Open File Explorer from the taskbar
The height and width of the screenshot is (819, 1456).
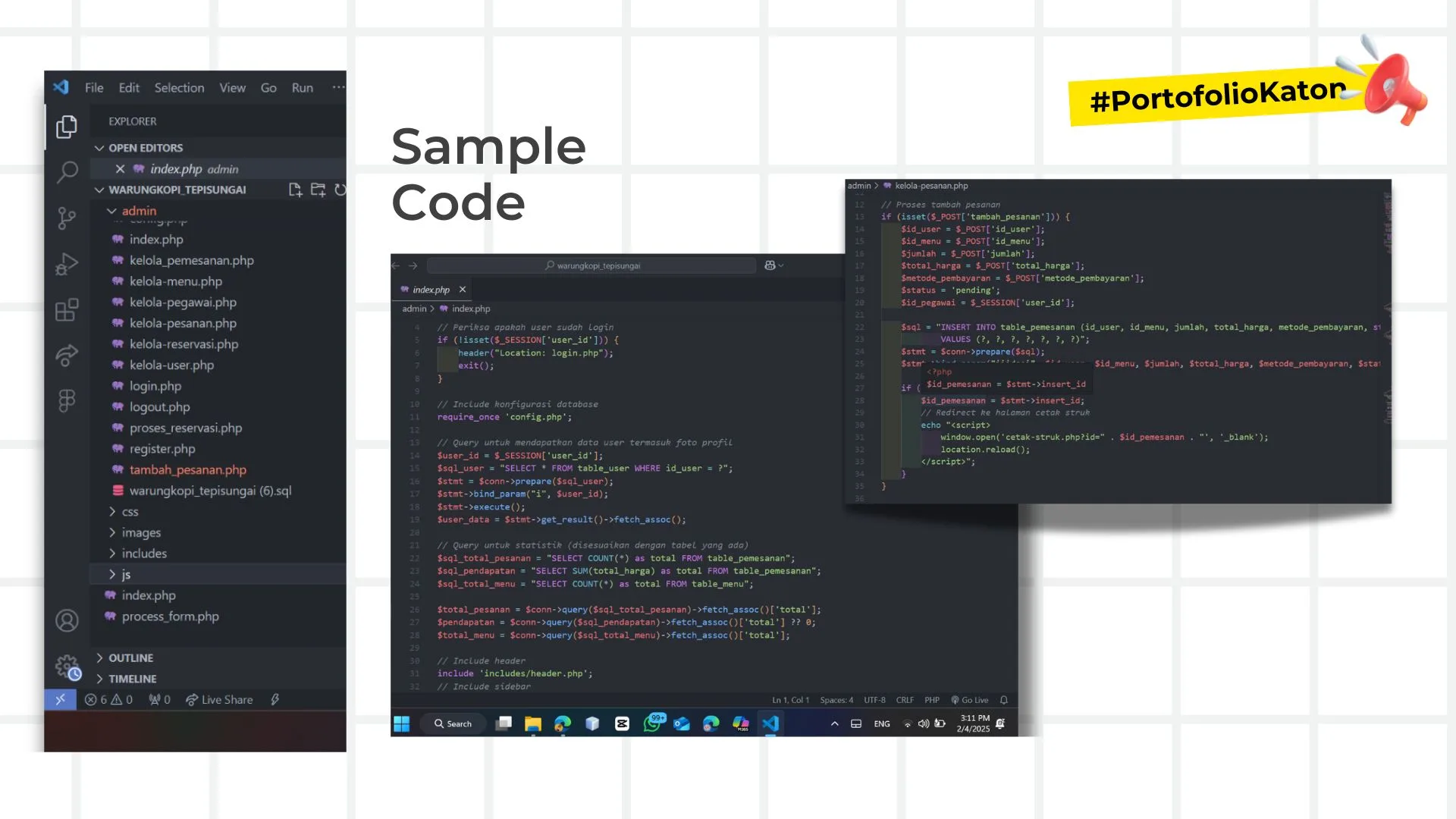(x=533, y=724)
